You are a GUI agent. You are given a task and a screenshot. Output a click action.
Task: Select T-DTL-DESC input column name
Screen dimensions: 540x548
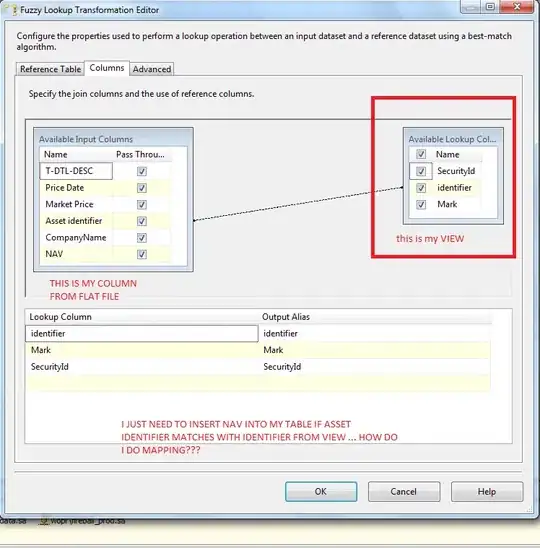click(x=76, y=171)
